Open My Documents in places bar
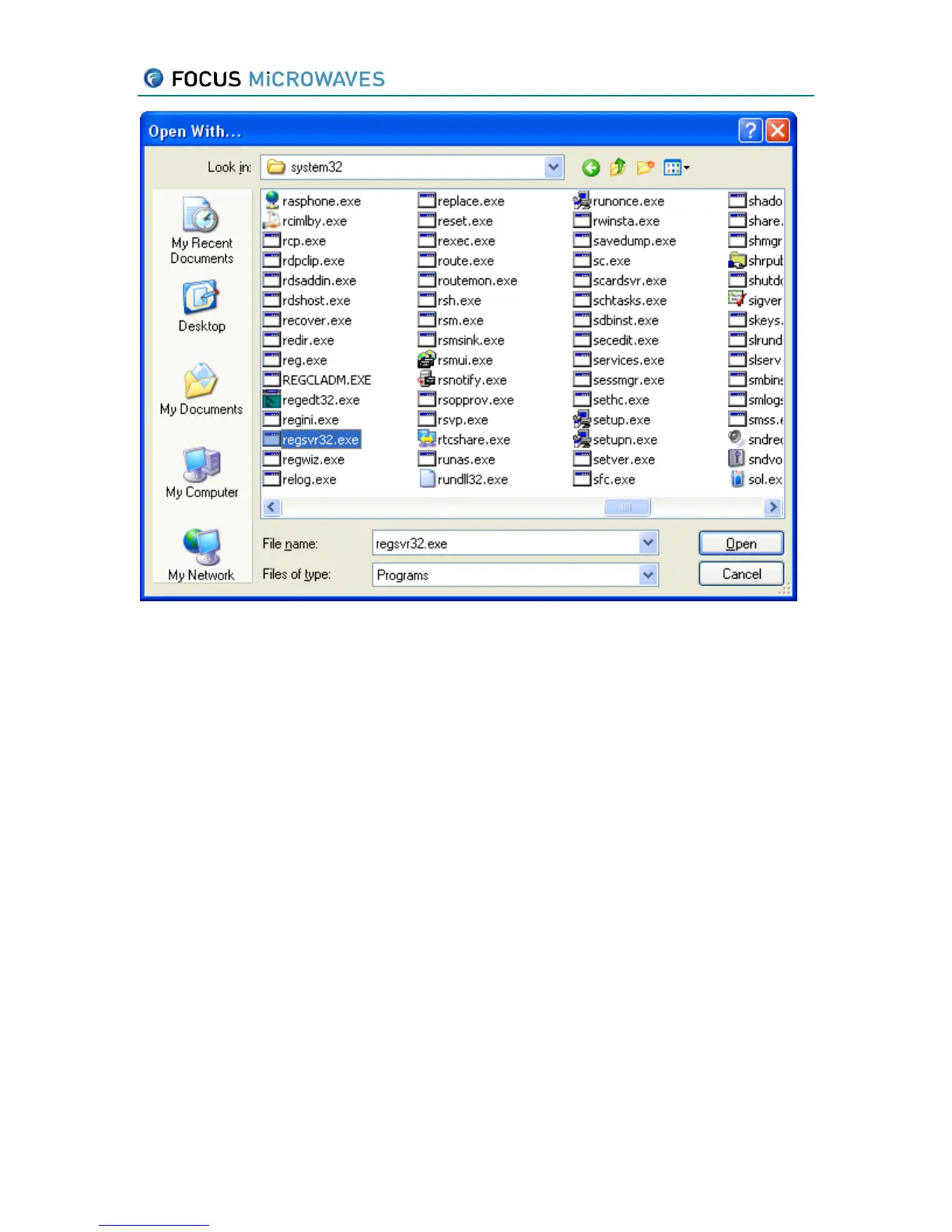This screenshot has height=1232, width=952. (x=201, y=390)
